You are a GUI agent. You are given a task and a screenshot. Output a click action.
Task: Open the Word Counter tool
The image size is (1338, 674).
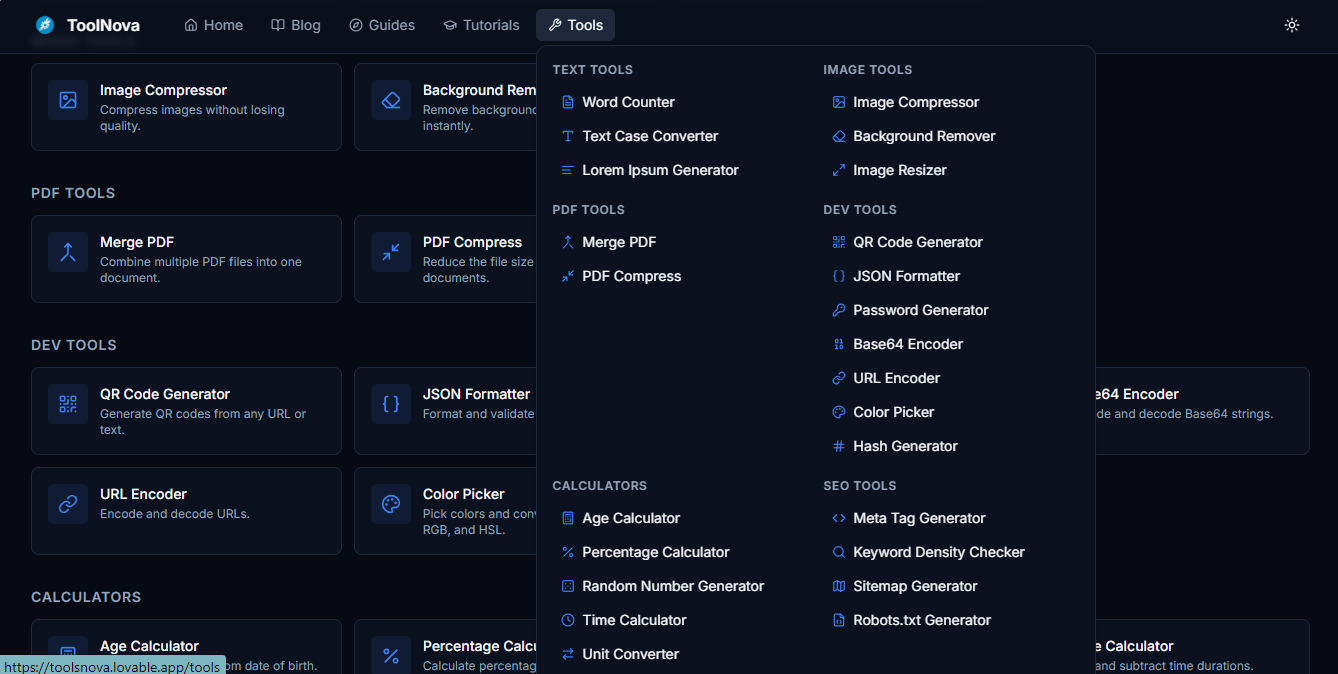(628, 102)
